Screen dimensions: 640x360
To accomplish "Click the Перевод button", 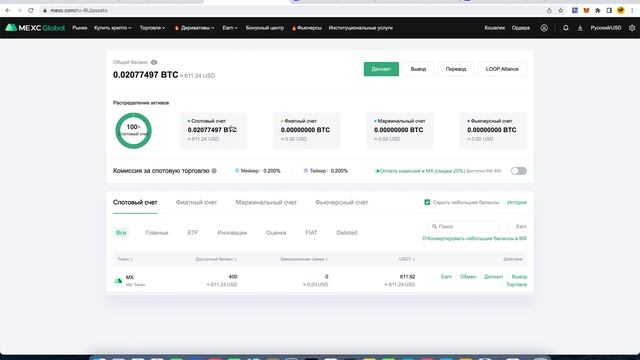I will [456, 69].
